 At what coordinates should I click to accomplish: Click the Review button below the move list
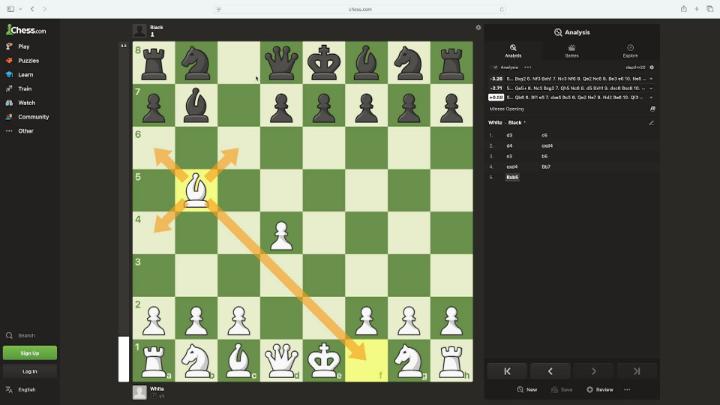click(x=600, y=389)
